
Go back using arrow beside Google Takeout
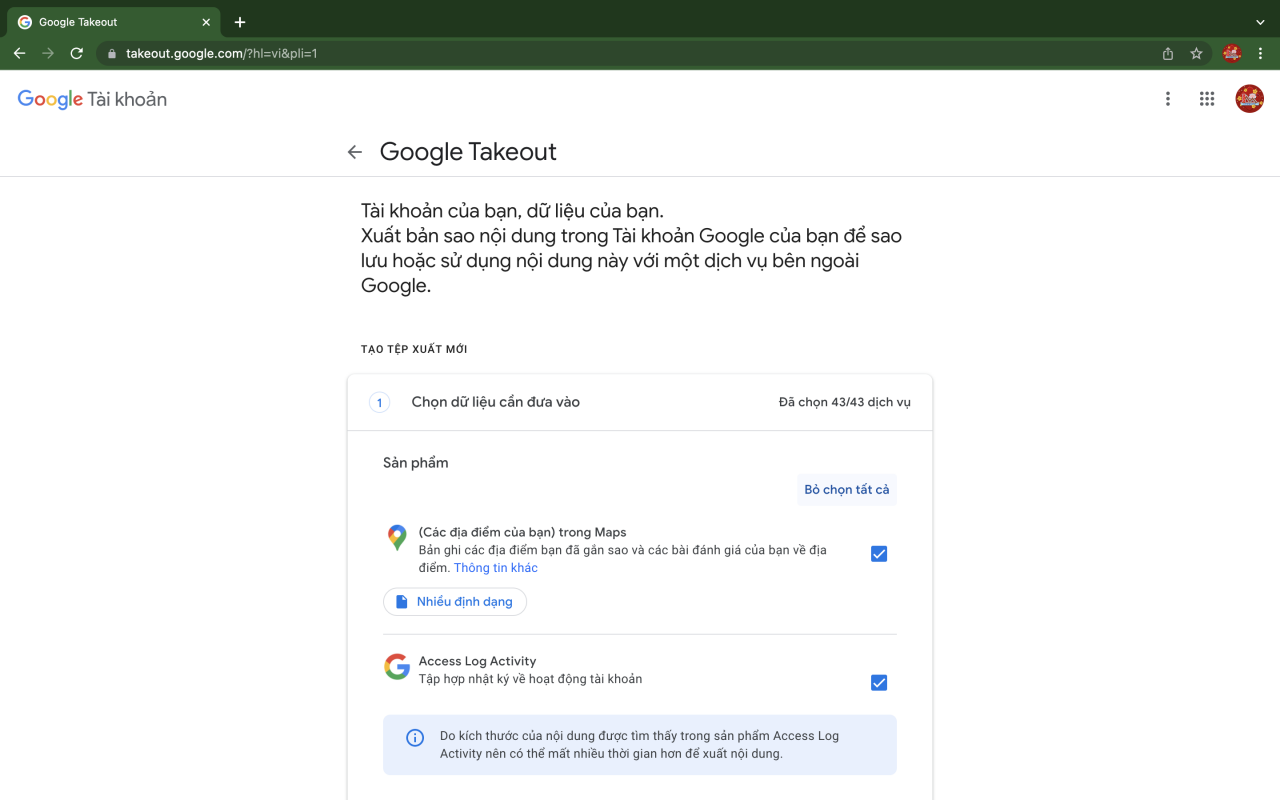tap(355, 152)
